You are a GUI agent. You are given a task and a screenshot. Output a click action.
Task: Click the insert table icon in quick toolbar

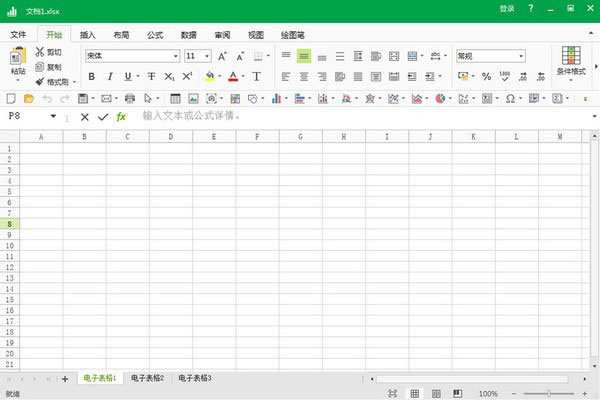(x=175, y=99)
